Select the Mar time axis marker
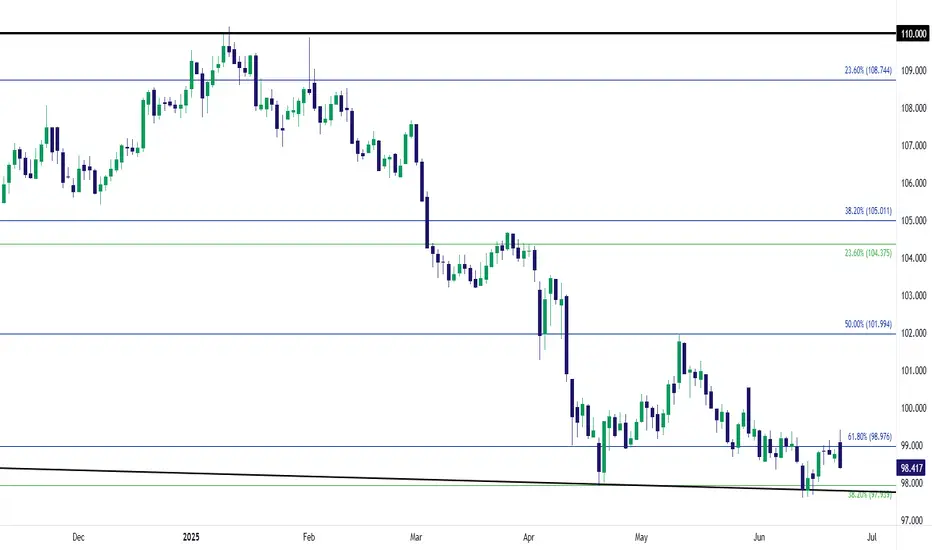Viewport: 932px width, 550px height. pos(416,537)
